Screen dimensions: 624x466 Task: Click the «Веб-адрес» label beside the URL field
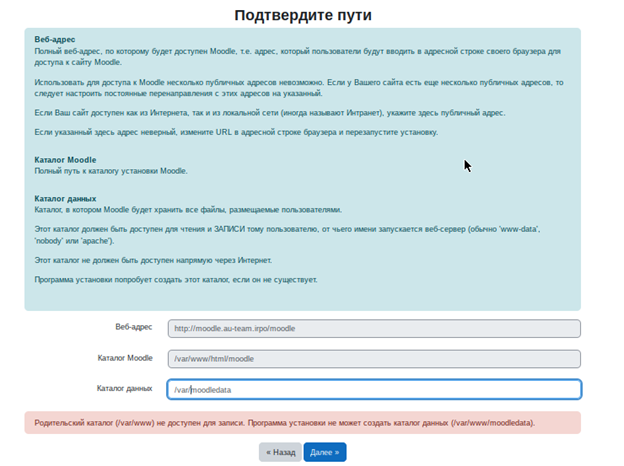click(133, 327)
